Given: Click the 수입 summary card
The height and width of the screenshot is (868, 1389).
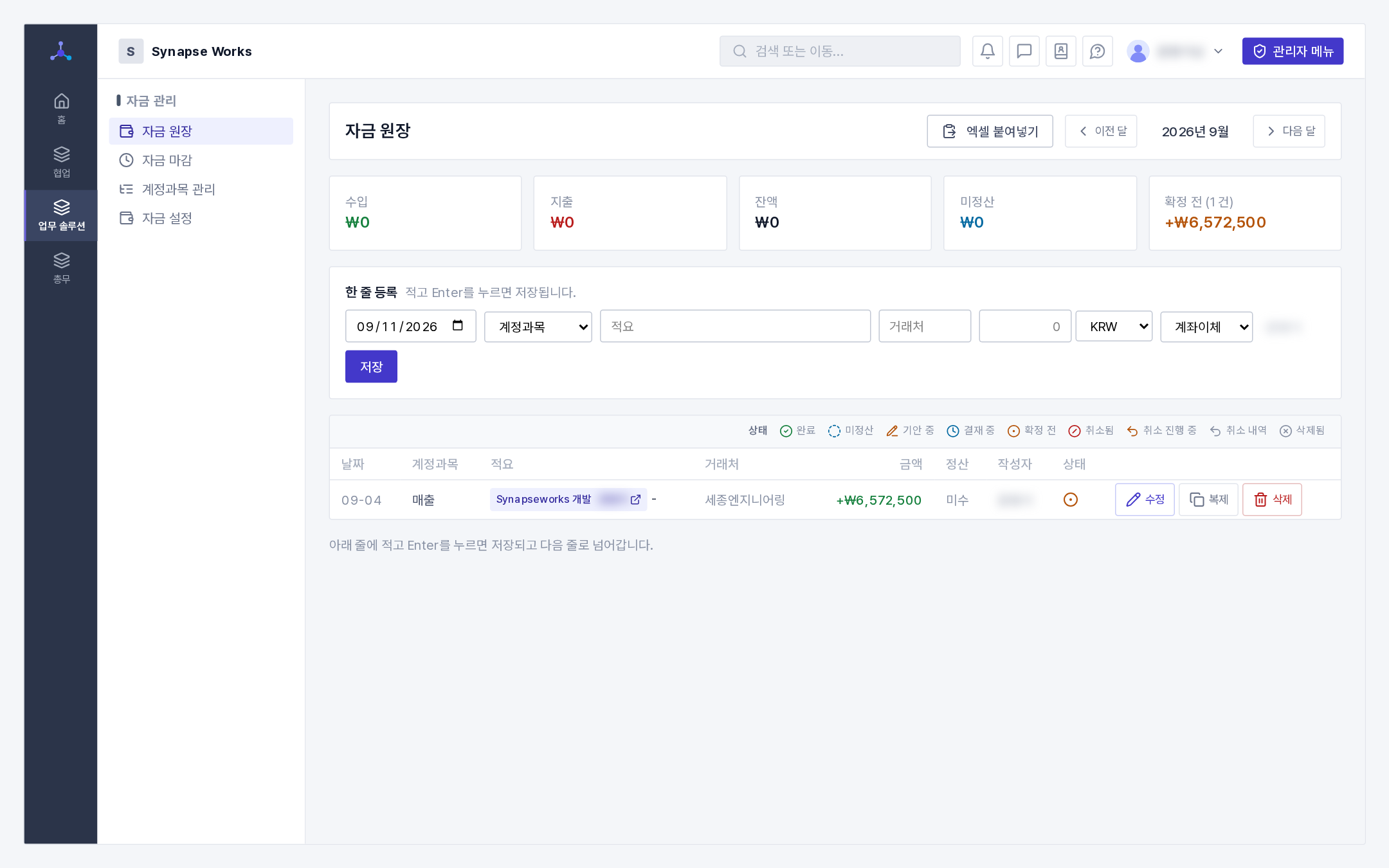Looking at the screenshot, I should click(x=425, y=213).
